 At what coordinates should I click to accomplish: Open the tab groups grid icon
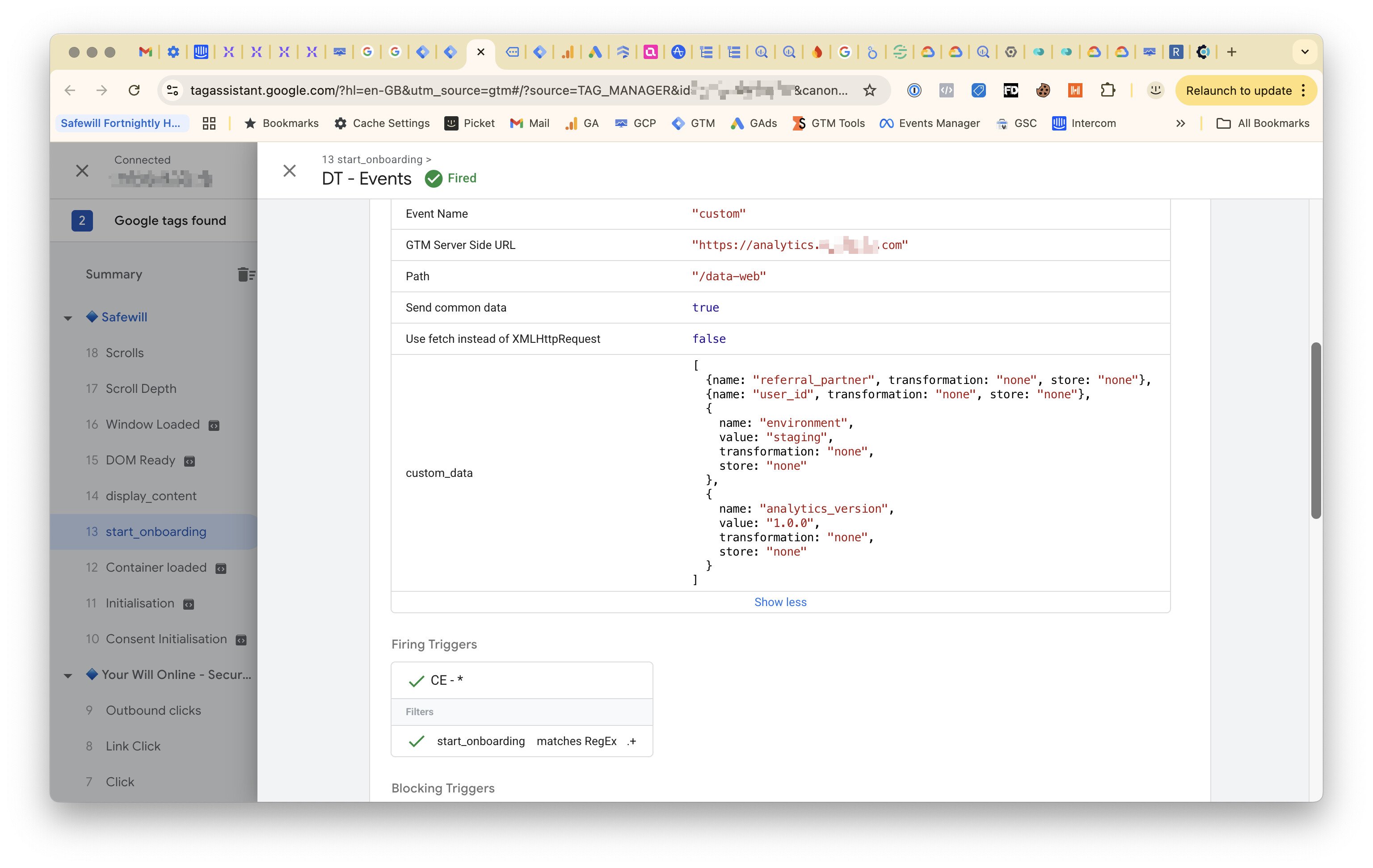(209, 123)
